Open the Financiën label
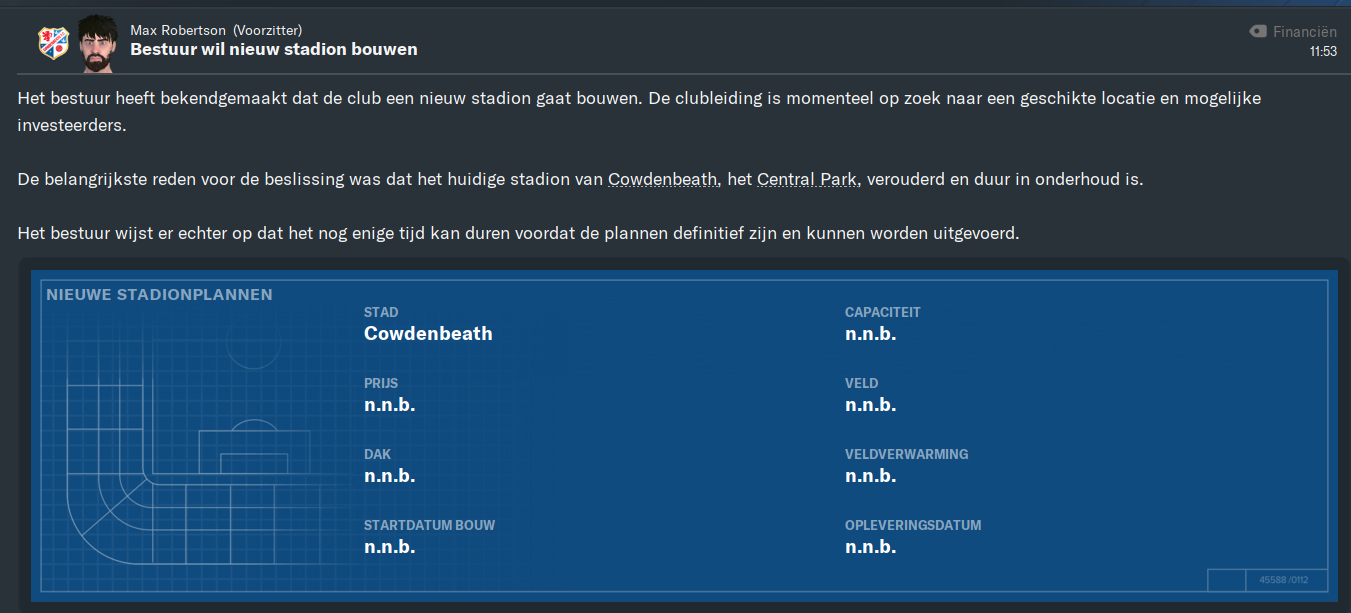Image resolution: width=1351 pixels, height=613 pixels. [x=1305, y=32]
